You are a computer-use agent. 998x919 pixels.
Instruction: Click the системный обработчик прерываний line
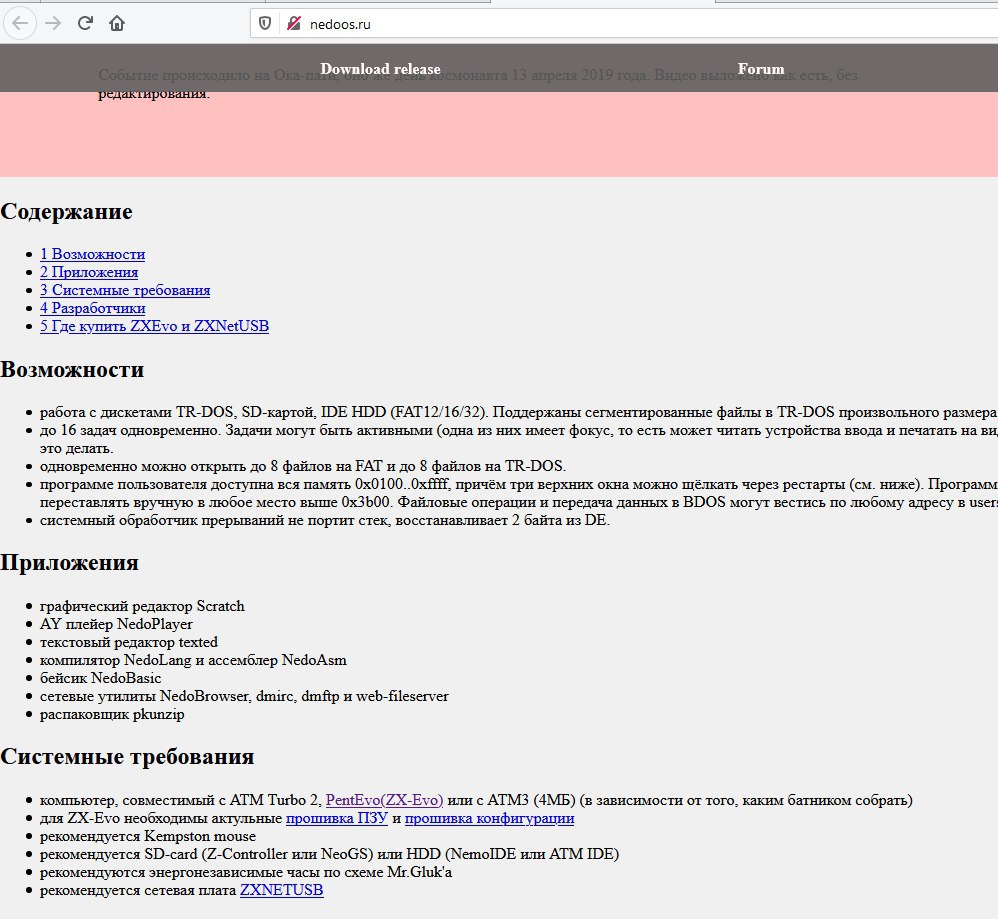pyautogui.click(x=325, y=520)
